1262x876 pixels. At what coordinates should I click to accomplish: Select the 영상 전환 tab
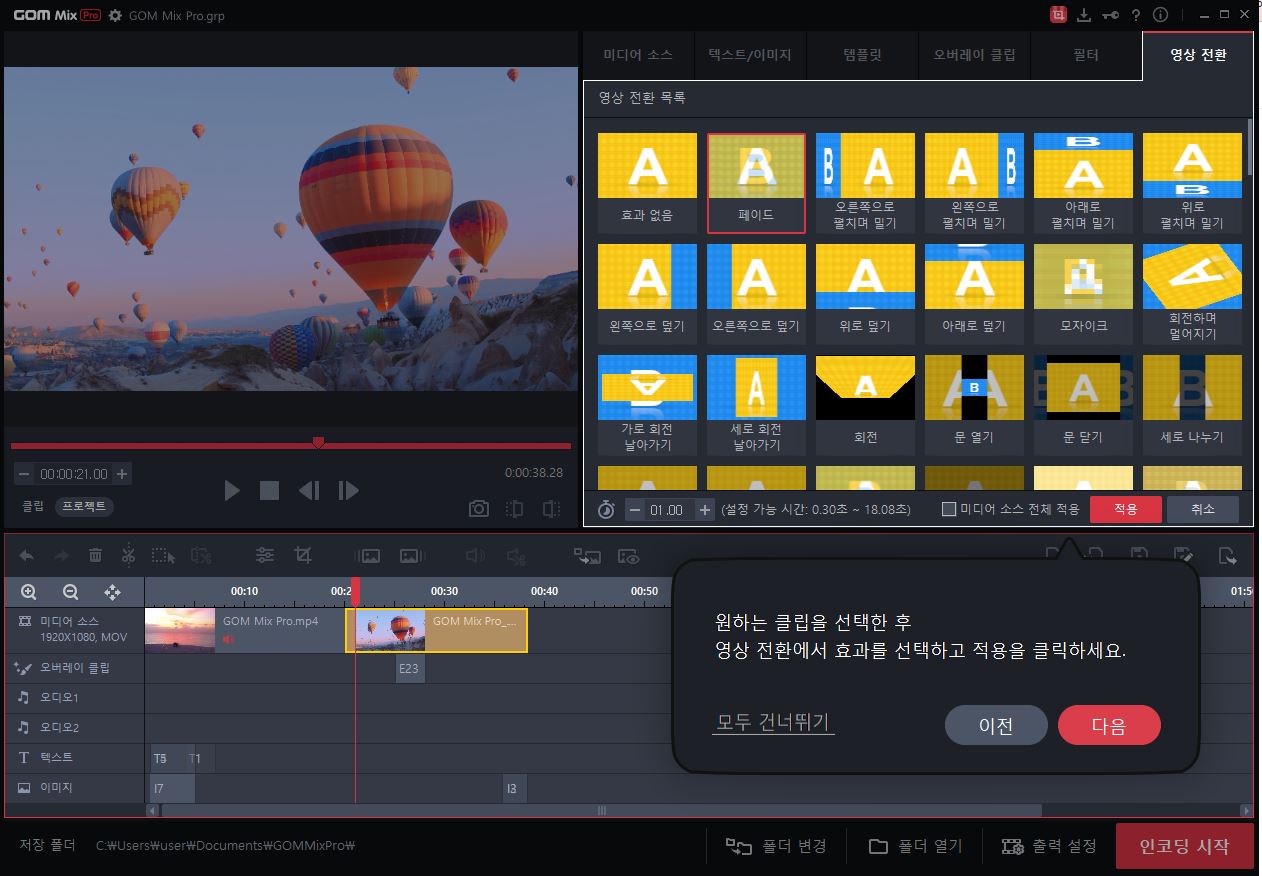tap(1198, 55)
